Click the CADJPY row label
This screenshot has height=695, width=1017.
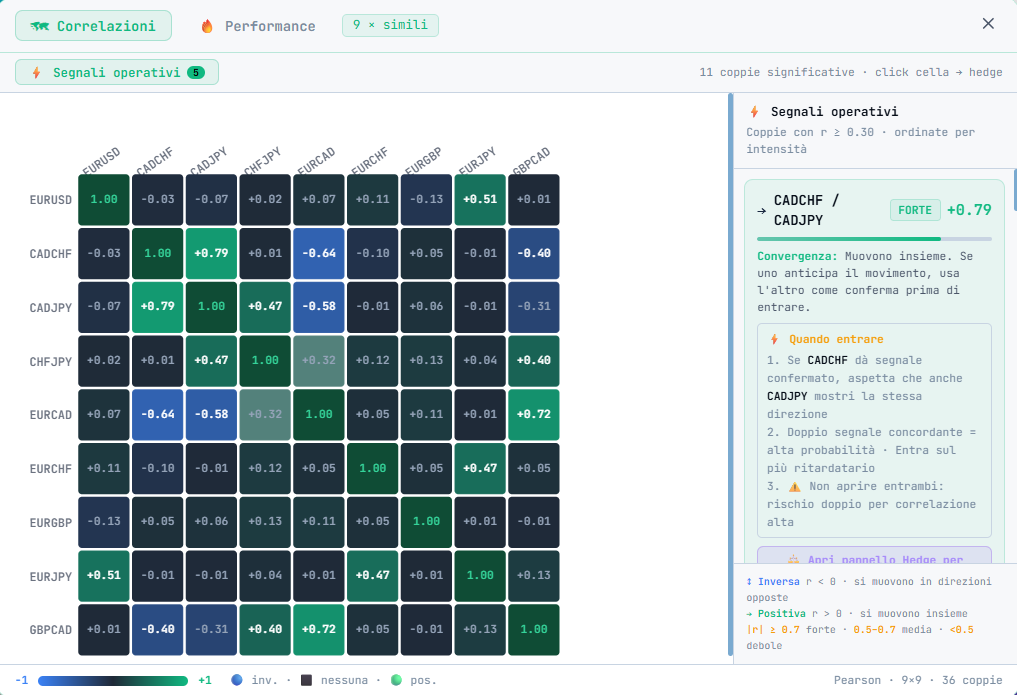pyautogui.click(x=51, y=307)
